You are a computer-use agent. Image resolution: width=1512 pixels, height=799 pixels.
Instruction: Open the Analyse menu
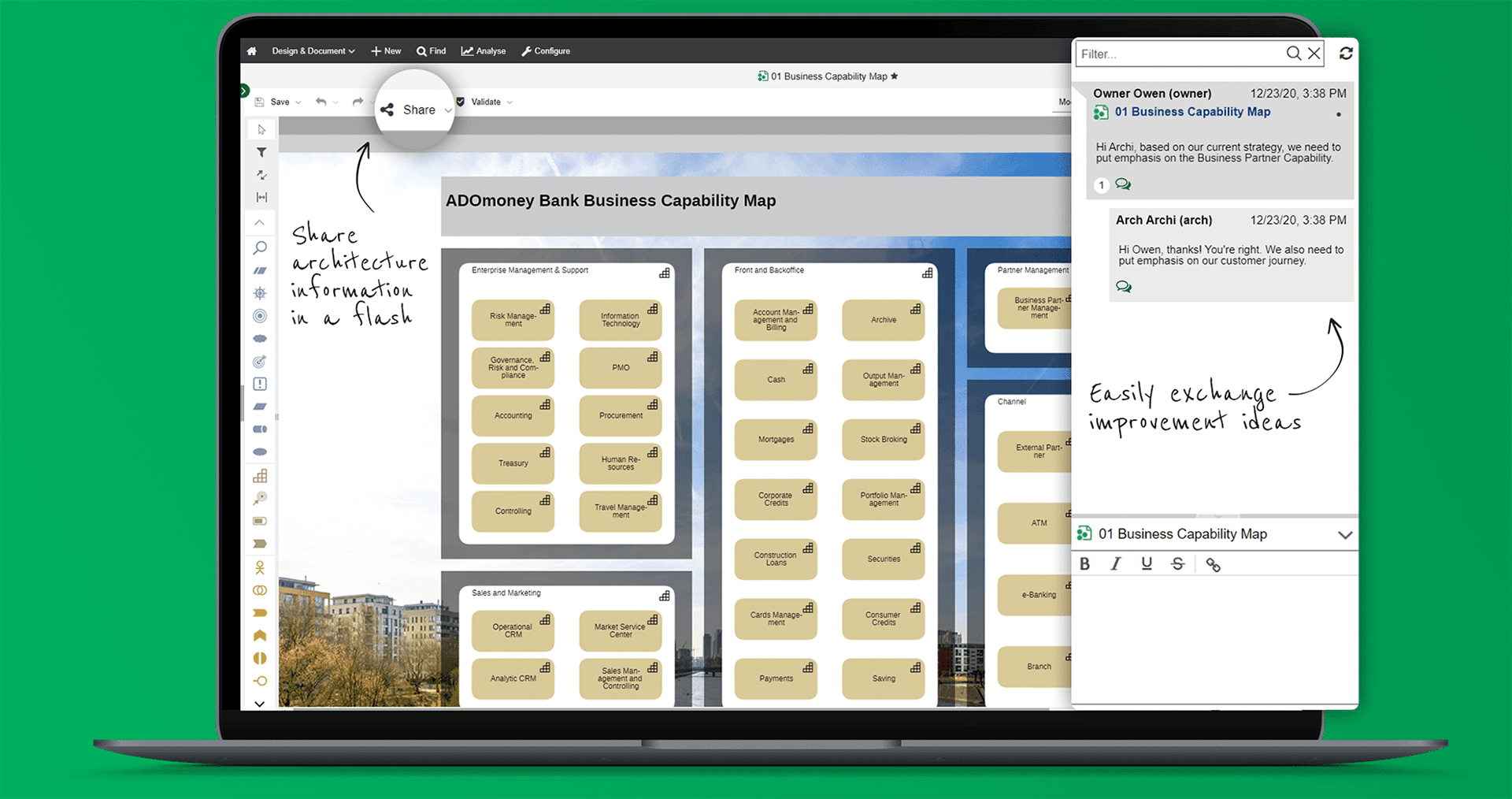(483, 50)
